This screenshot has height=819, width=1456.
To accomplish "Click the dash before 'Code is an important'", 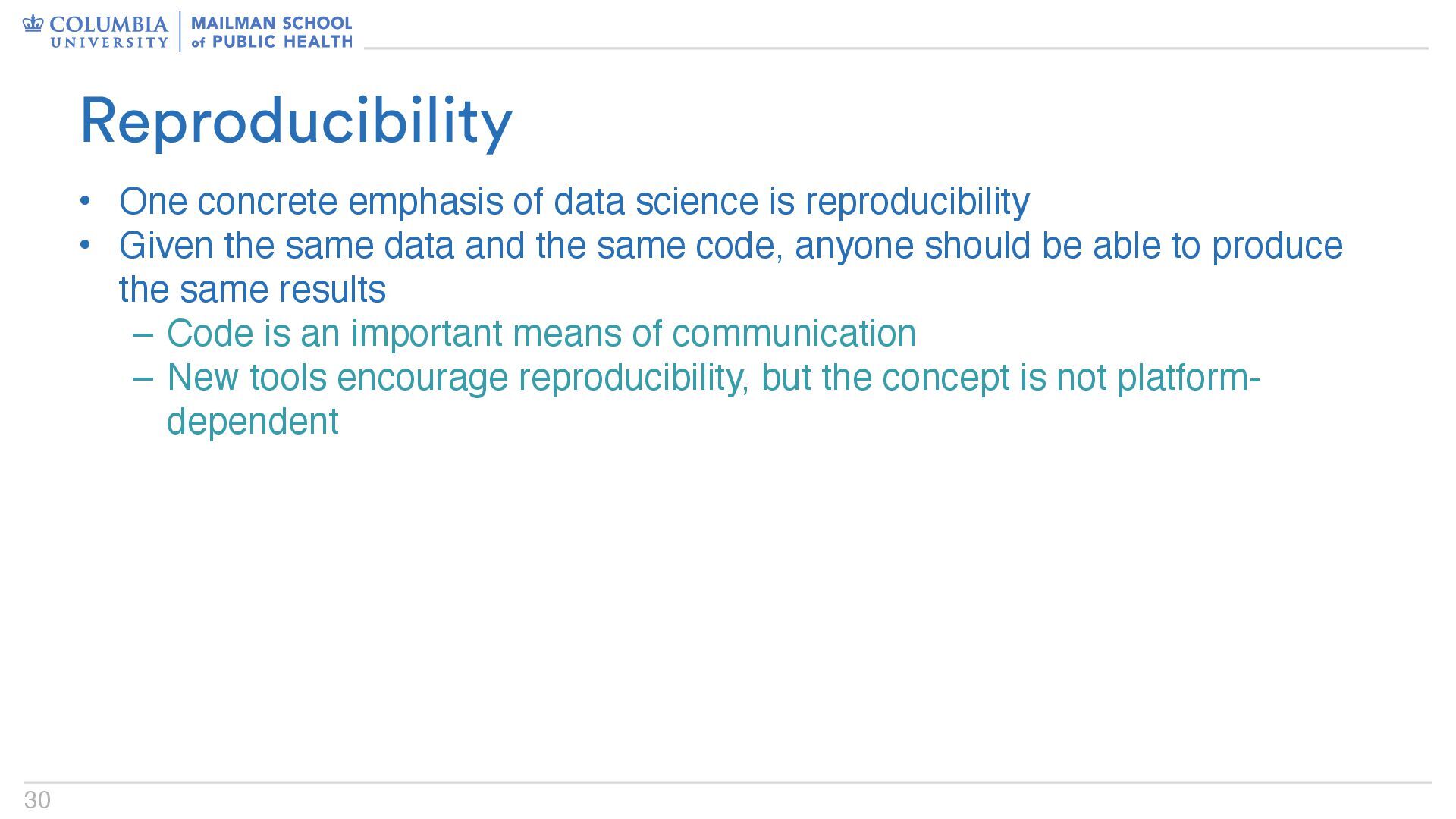I will click(x=143, y=334).
